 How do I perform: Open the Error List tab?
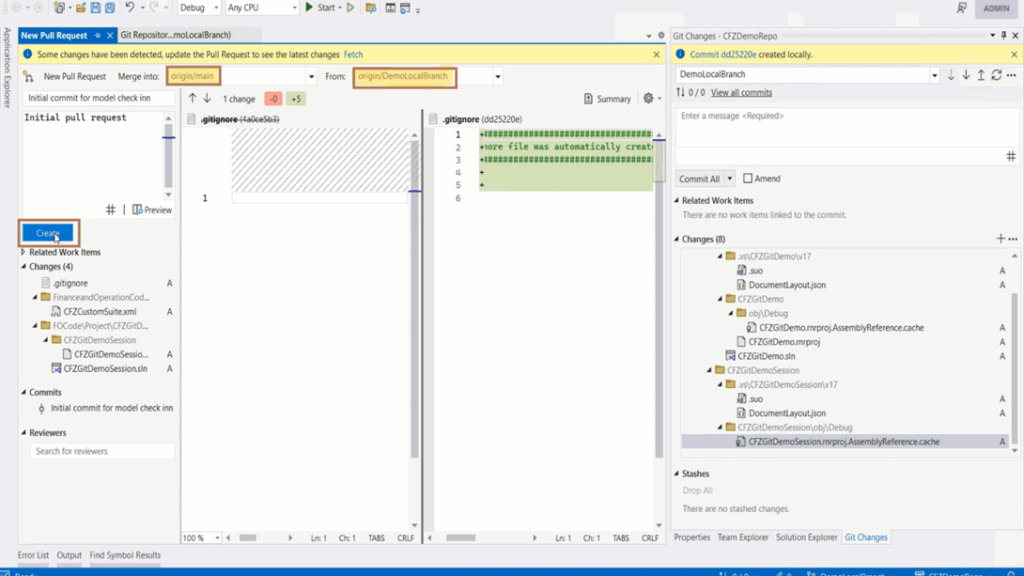33,555
